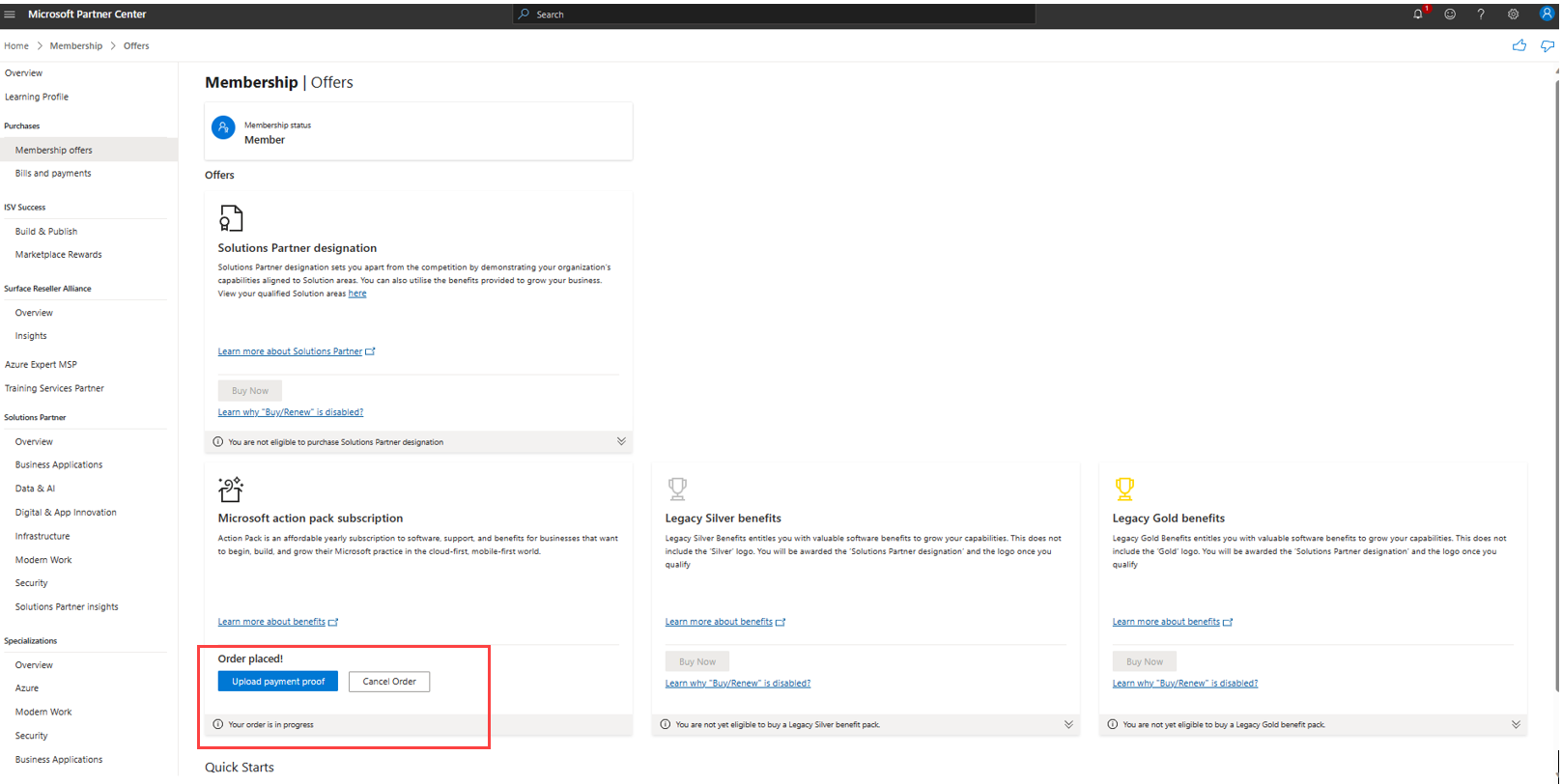This screenshot has width=1562, height=784.
Task: Open 'Learn why Buy/Renew is disabled' under Legacy Silver
Action: click(x=738, y=684)
